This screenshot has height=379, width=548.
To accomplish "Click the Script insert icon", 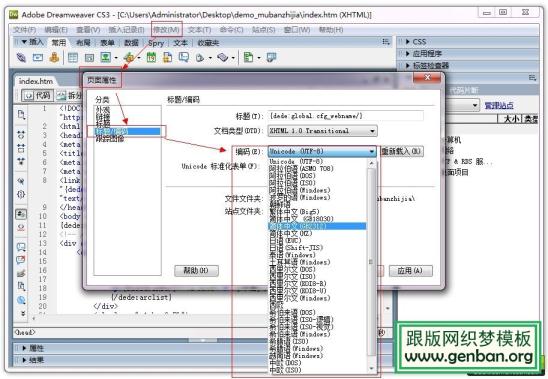I will pos(222,57).
